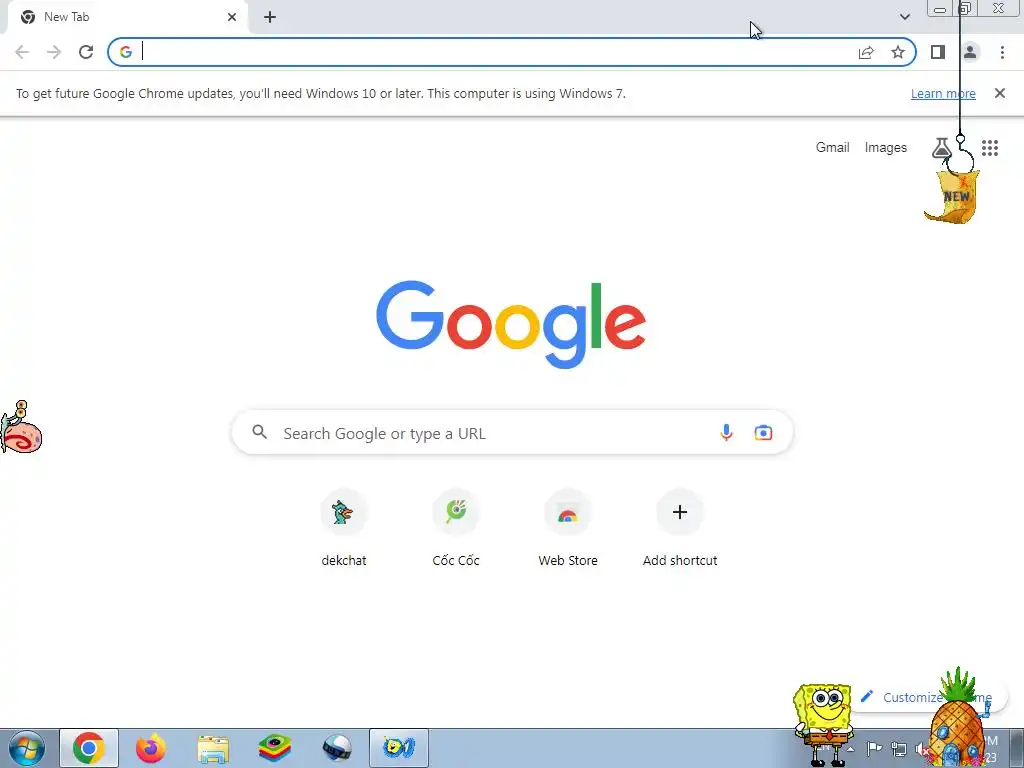The width and height of the screenshot is (1024, 768).
Task: Open the Chrome side panel icon
Action: (938, 52)
